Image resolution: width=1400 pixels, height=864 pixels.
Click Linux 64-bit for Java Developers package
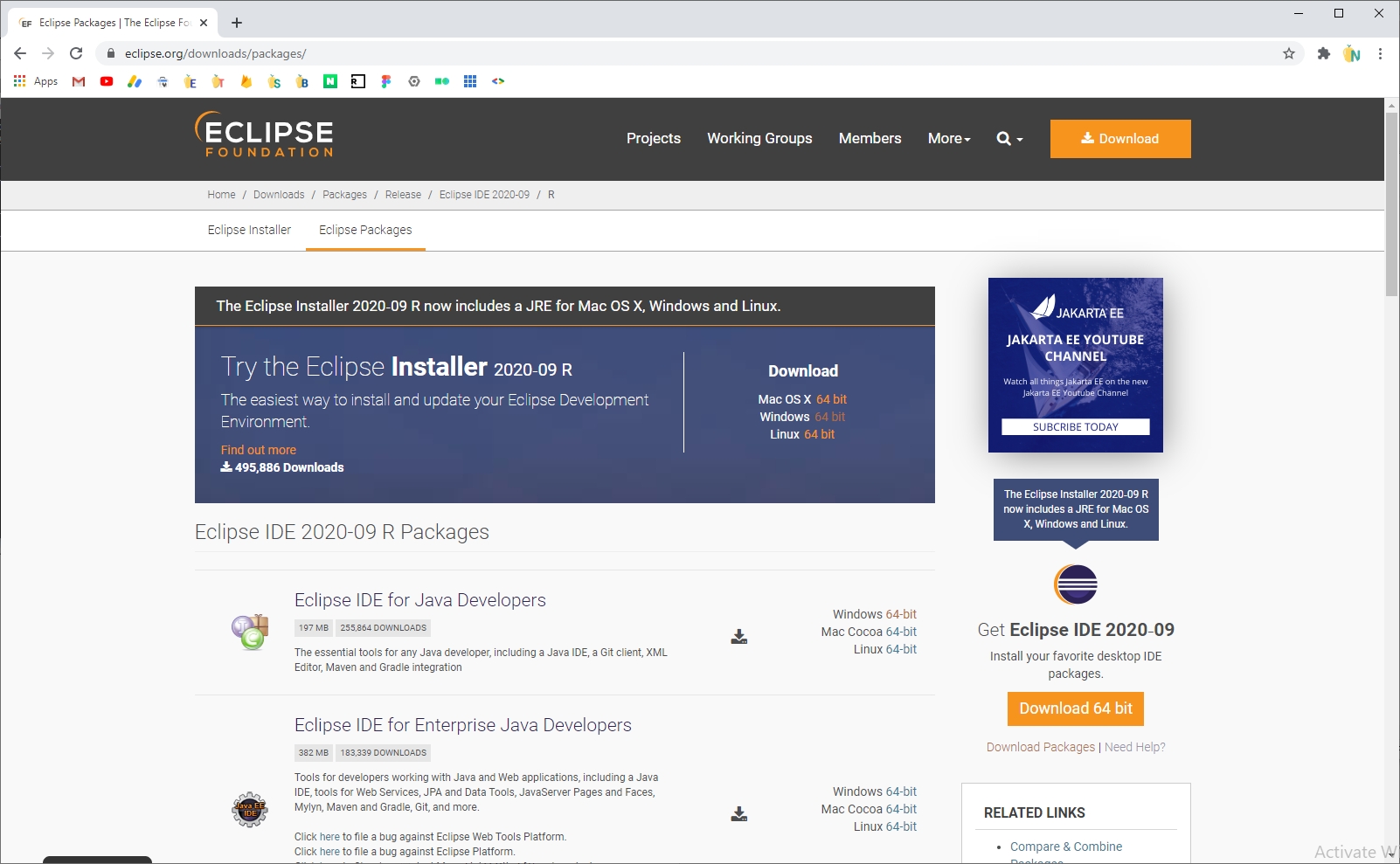[x=901, y=649]
